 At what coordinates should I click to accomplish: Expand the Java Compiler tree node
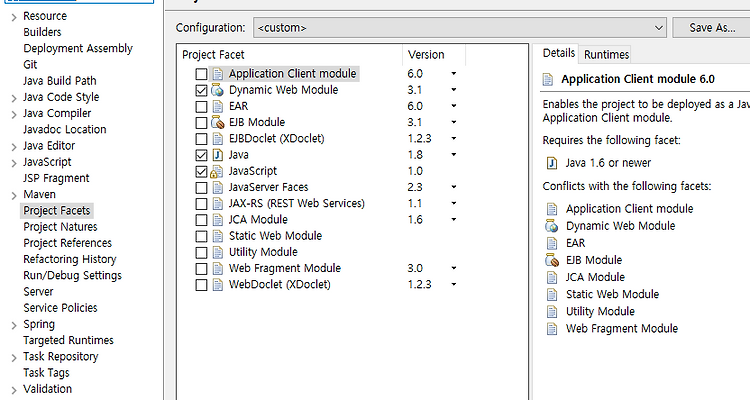(13, 114)
